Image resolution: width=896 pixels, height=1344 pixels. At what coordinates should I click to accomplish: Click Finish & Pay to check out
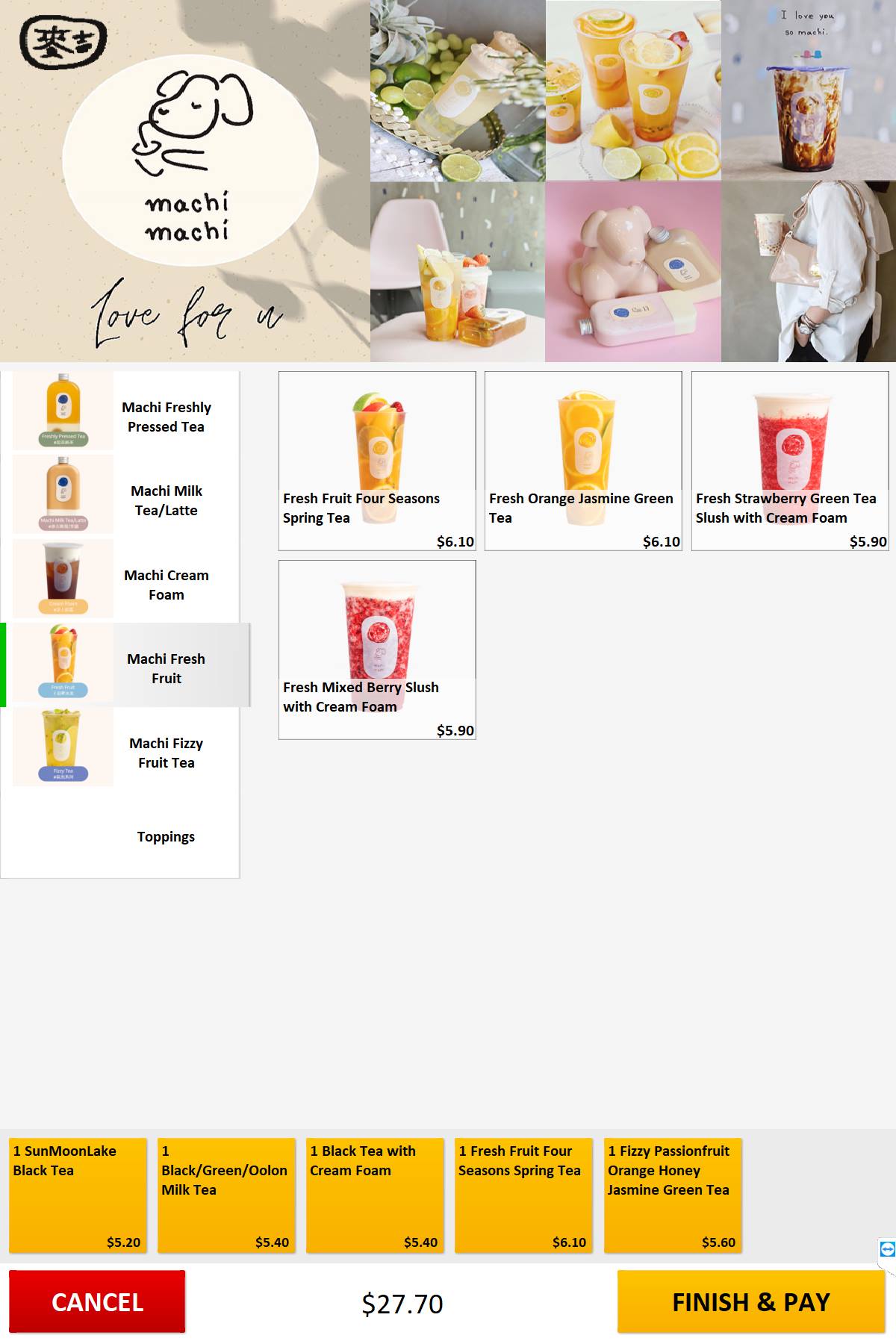click(751, 1301)
